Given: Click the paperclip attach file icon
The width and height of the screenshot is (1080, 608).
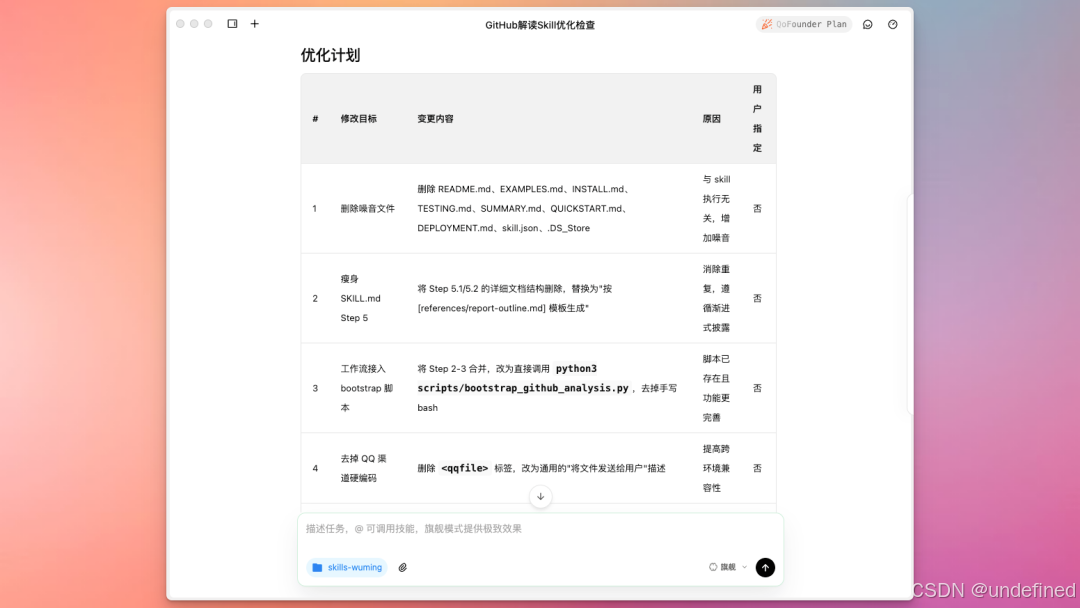Looking at the screenshot, I should pos(403,567).
